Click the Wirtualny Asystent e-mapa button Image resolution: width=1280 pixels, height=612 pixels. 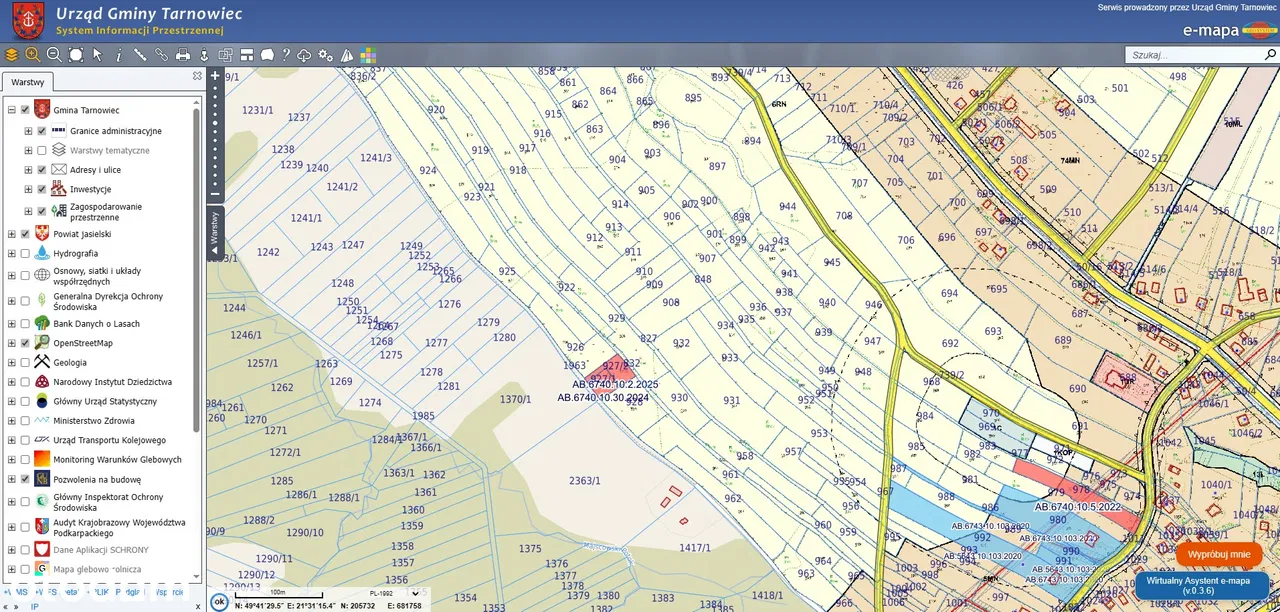point(1202,585)
